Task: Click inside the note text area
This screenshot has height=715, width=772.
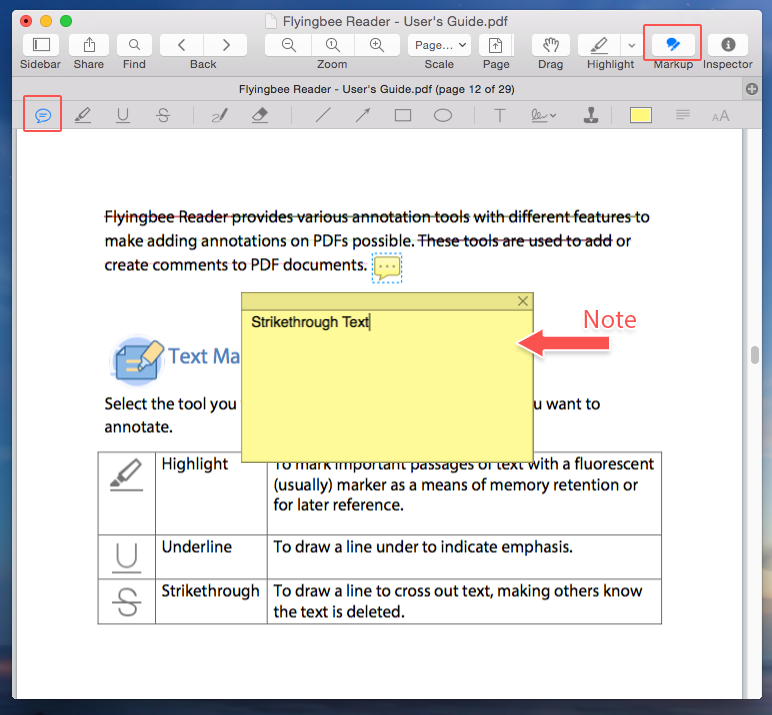Action: [x=387, y=387]
